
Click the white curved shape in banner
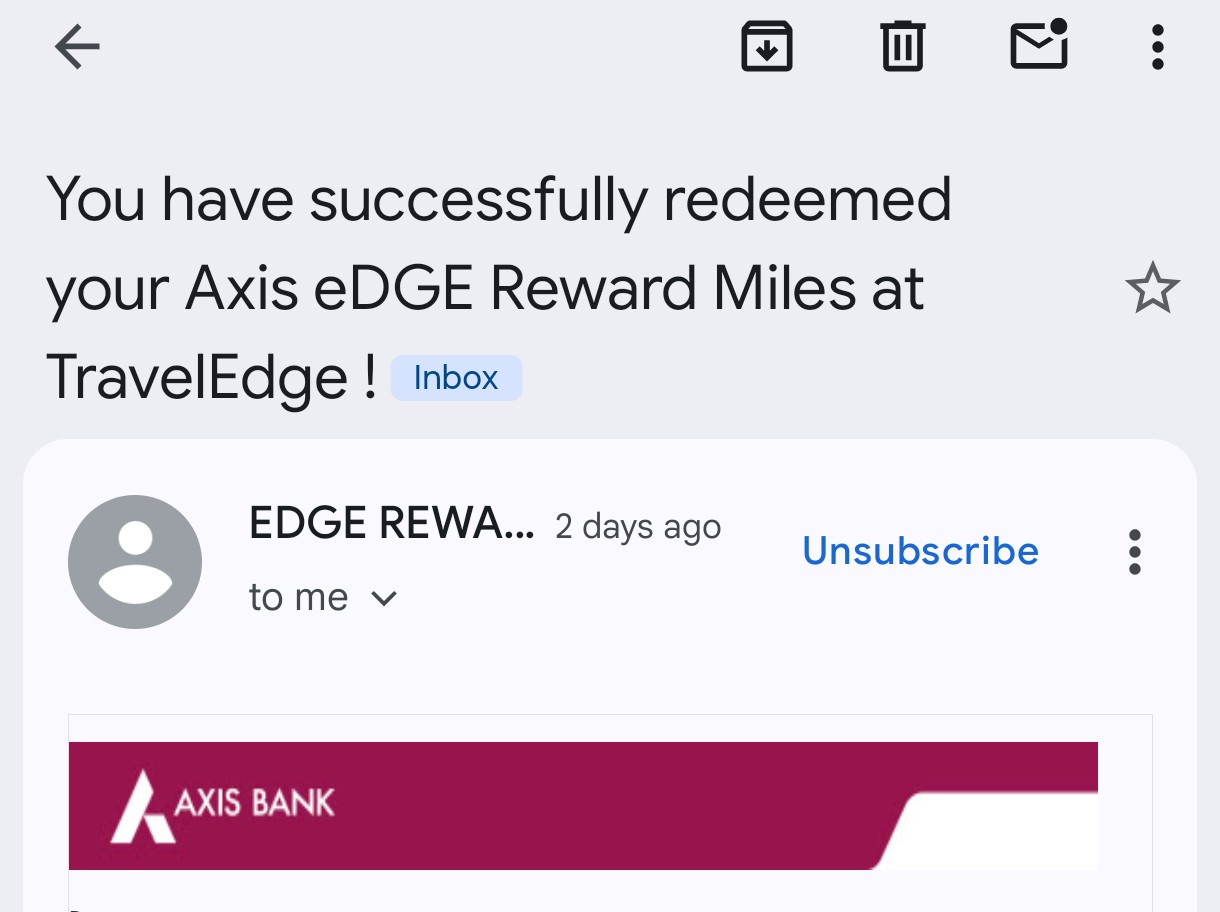point(990,830)
